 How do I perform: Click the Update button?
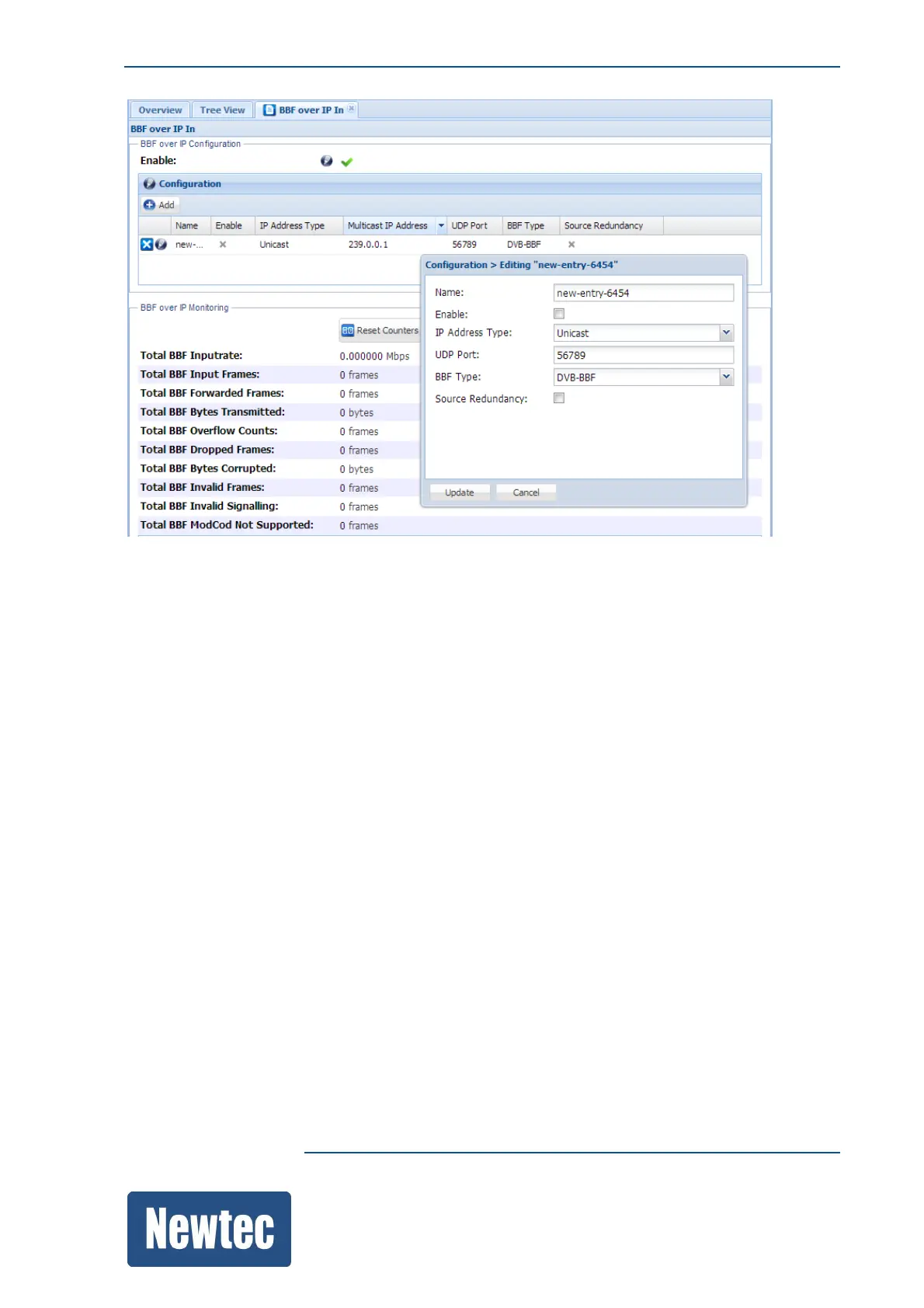[x=460, y=492]
